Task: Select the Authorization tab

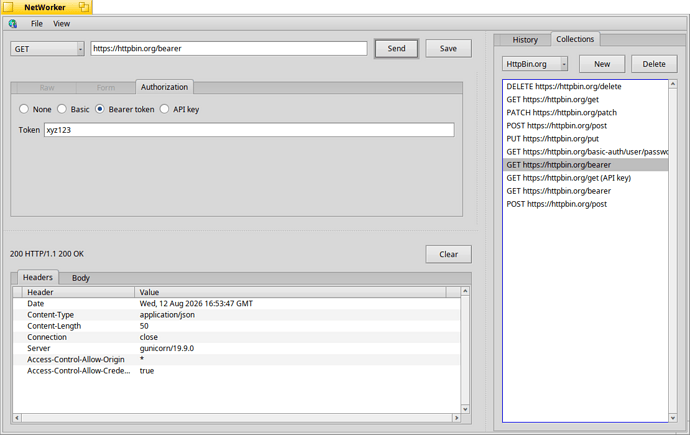Action: [164, 87]
